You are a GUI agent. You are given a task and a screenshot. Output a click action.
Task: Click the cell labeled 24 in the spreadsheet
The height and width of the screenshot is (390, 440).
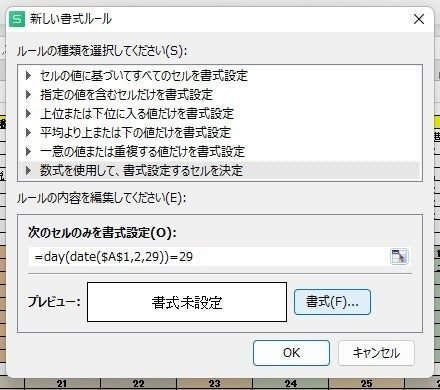tap(290, 384)
